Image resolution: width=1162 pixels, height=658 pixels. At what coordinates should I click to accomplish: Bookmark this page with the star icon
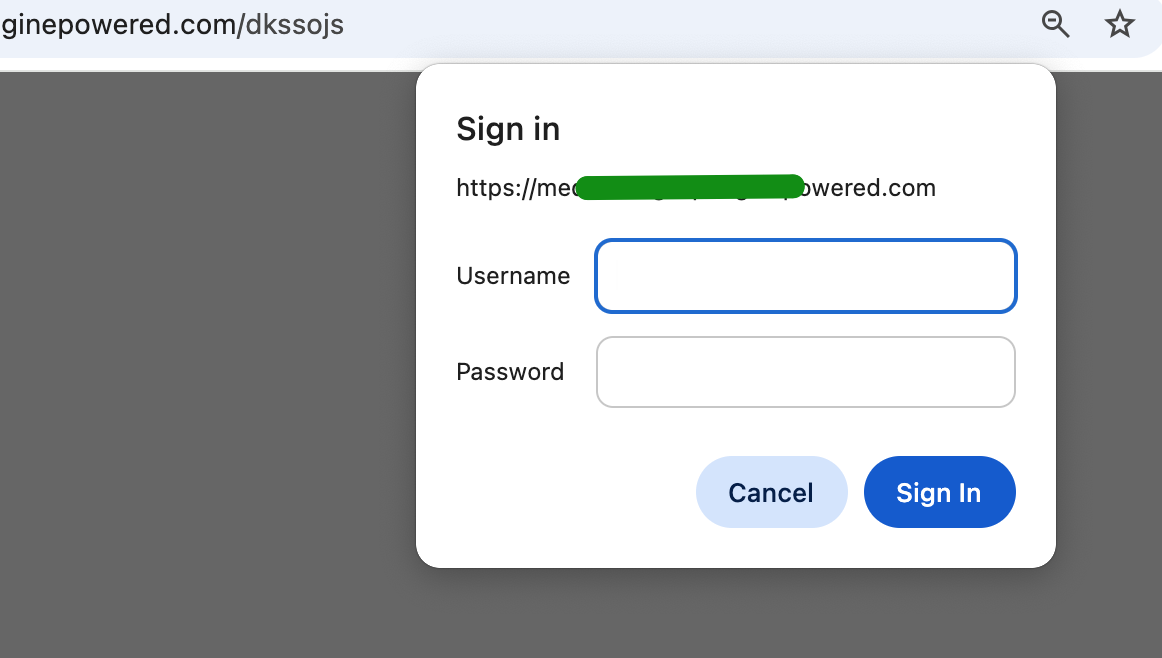[1120, 24]
